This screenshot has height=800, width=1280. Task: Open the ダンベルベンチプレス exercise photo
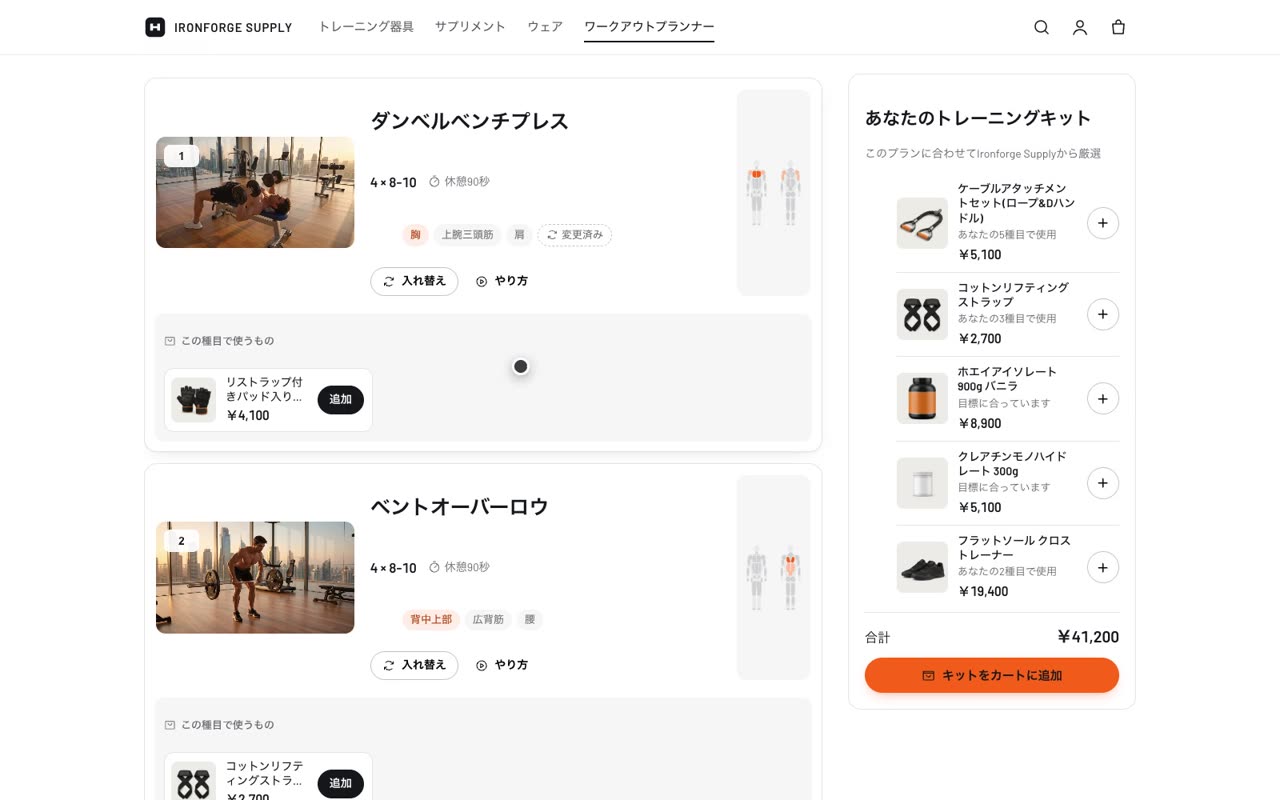255,192
